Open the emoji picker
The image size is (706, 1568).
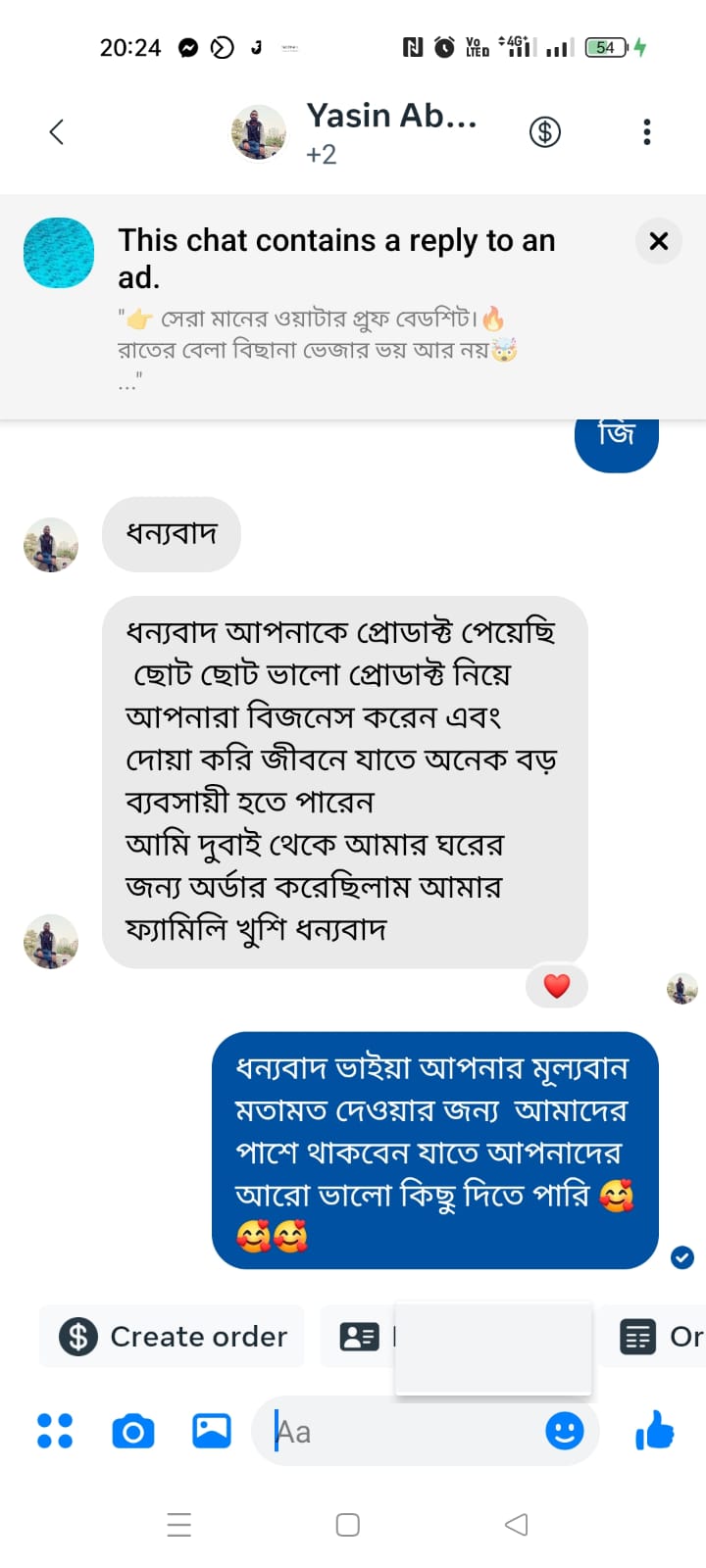(x=564, y=1431)
